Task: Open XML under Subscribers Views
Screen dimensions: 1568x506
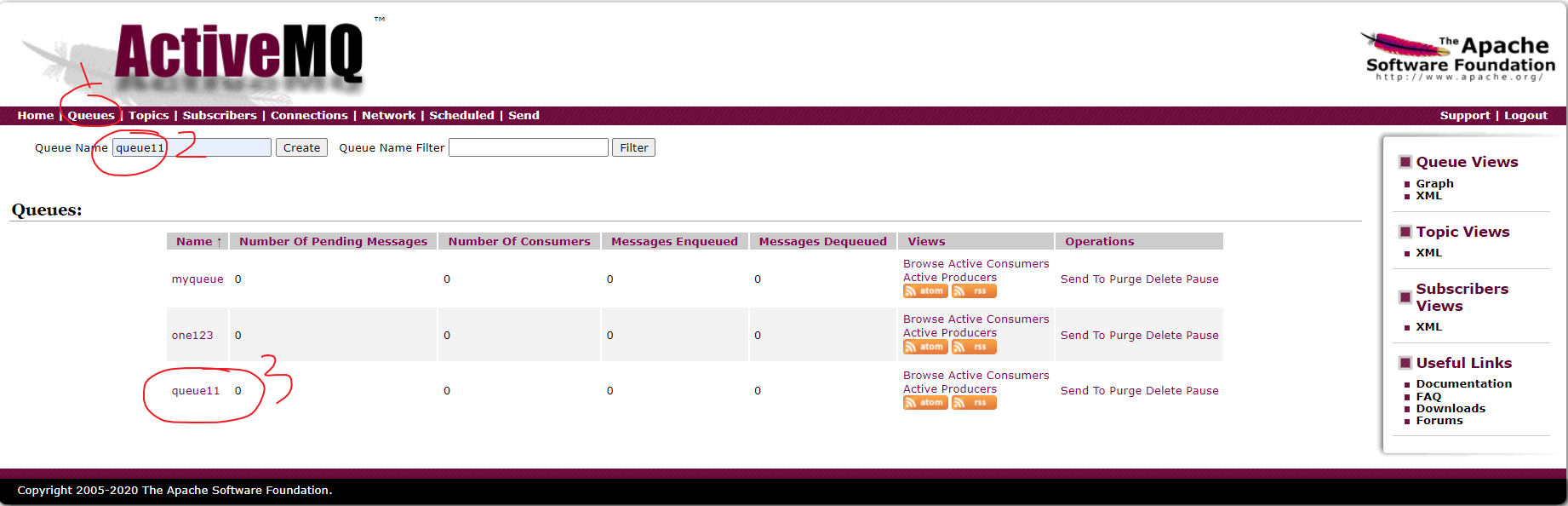Action: pyautogui.click(x=1428, y=326)
